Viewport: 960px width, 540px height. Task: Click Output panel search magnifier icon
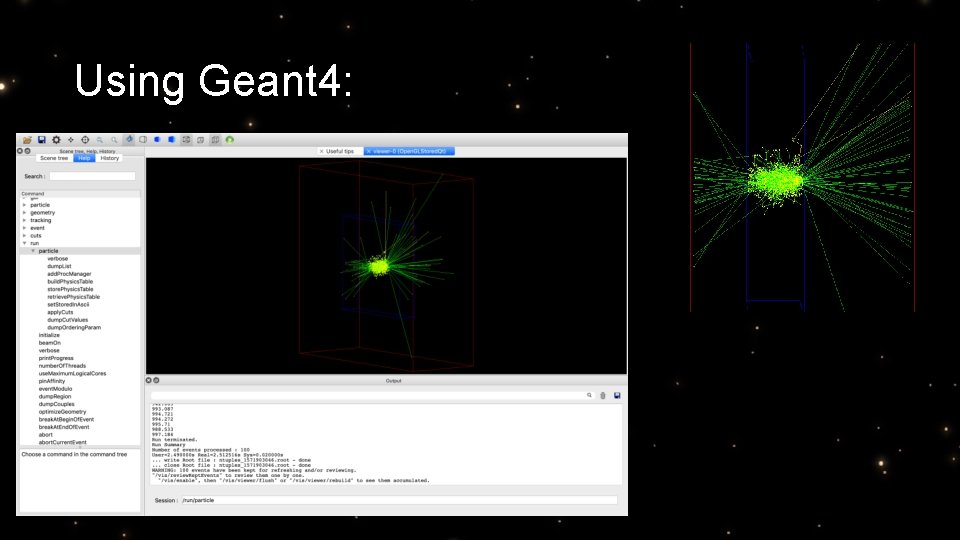pyautogui.click(x=590, y=396)
